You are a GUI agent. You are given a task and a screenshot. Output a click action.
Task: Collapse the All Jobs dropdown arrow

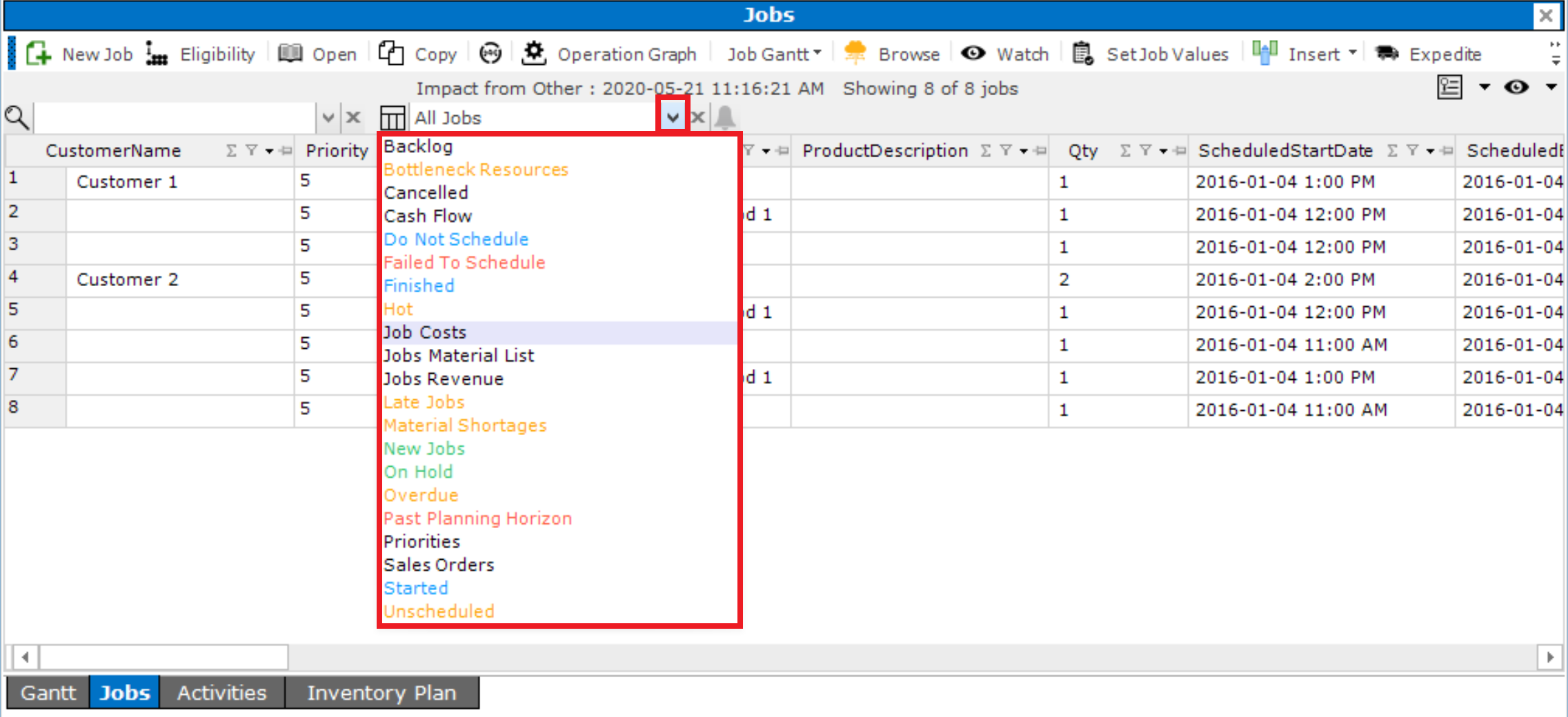[x=673, y=118]
